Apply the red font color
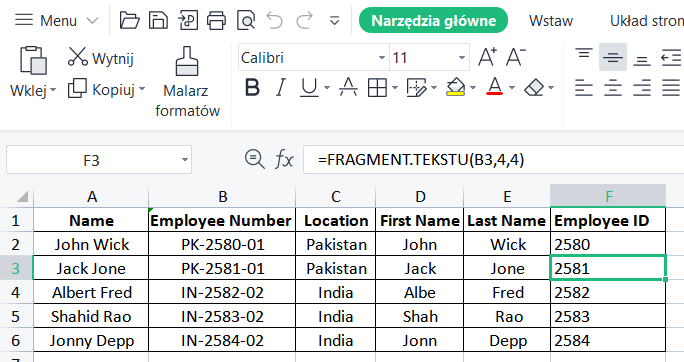Image resolution: width=684 pixels, height=362 pixels. [x=495, y=86]
